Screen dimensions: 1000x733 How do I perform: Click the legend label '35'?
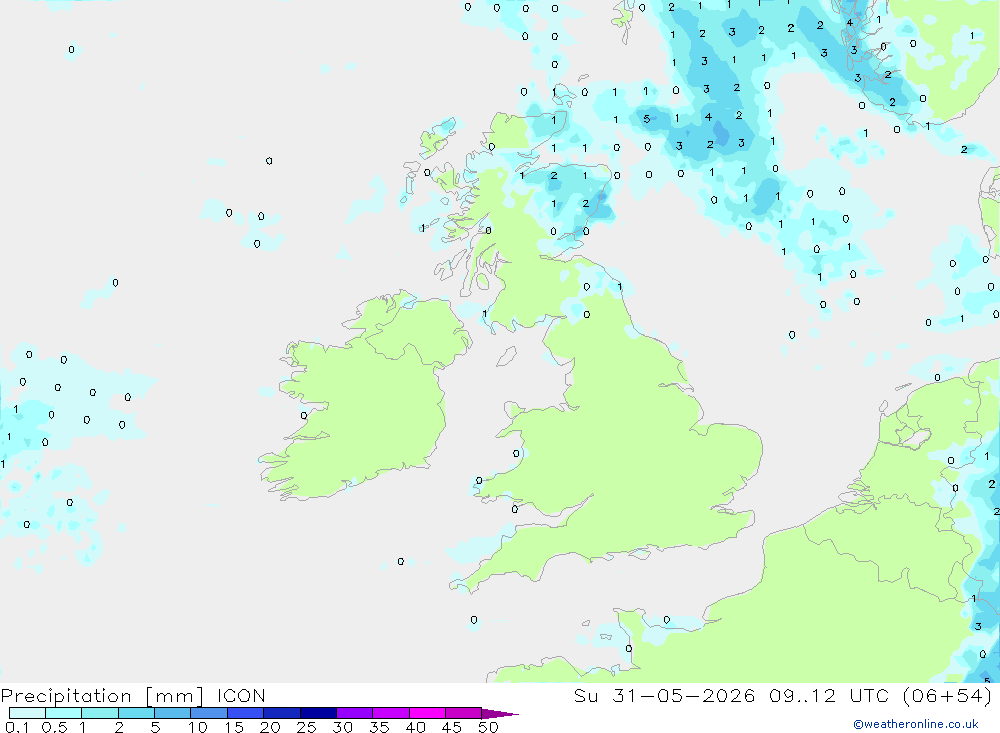tap(379, 727)
